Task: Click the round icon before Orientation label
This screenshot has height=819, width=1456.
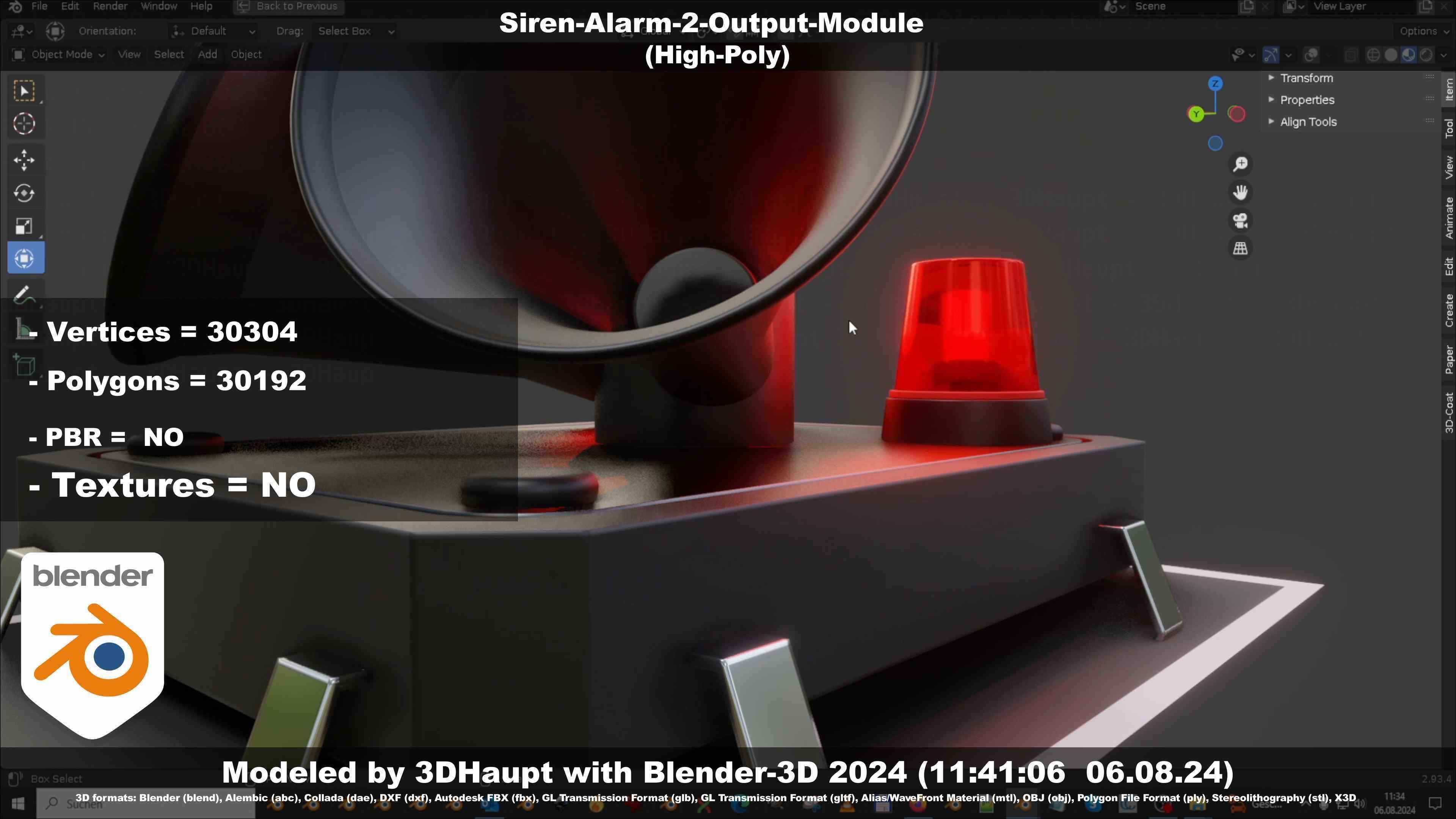Action: coord(55,31)
